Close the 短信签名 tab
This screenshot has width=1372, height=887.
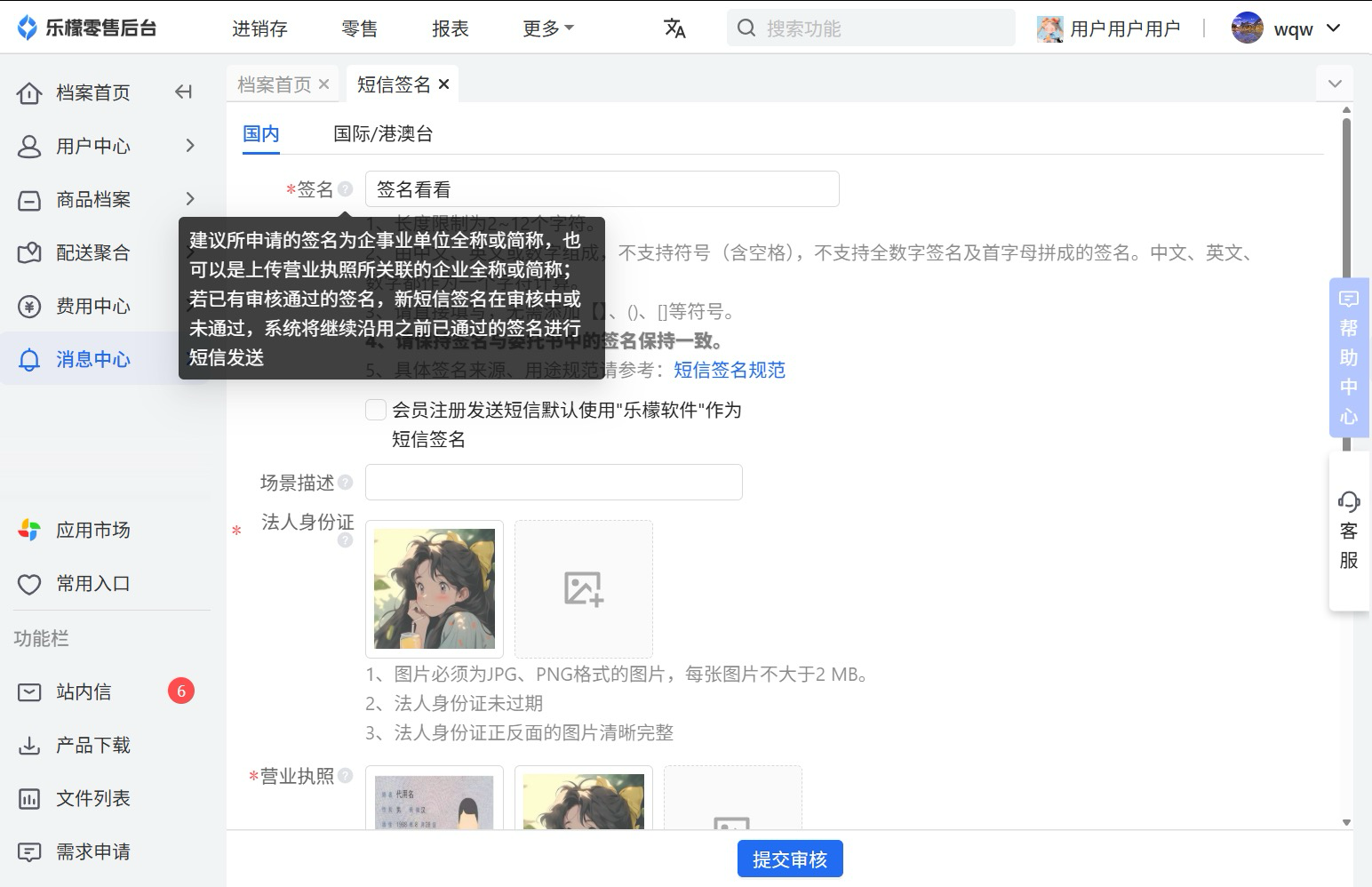pos(444,84)
